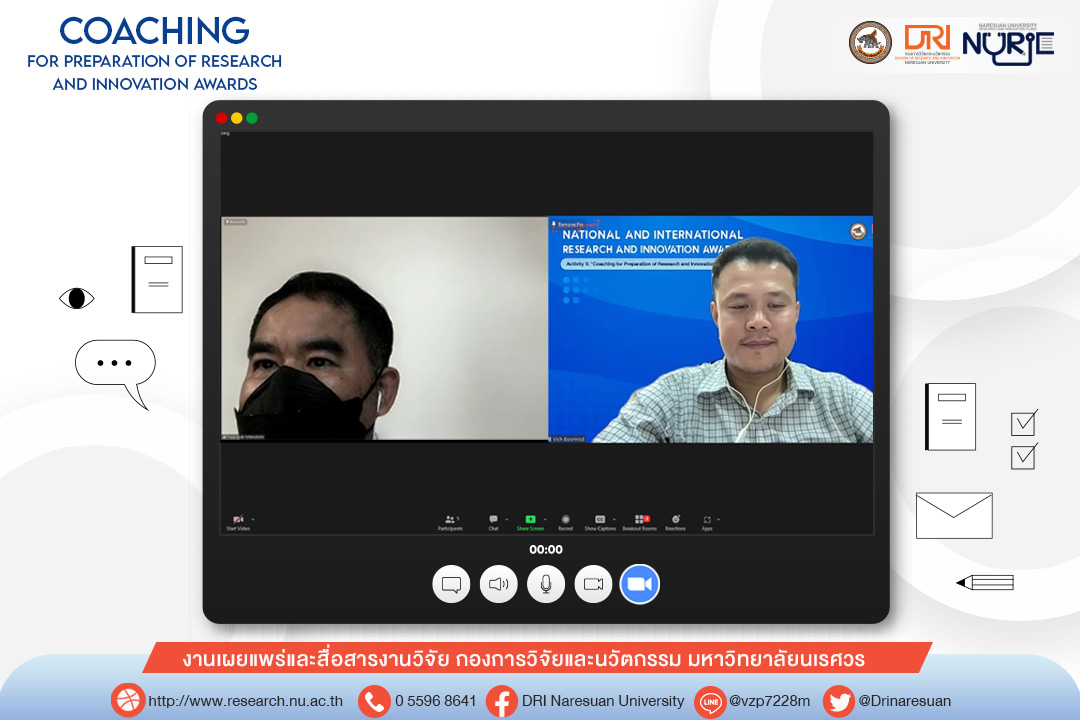Toggle the round white camera button

click(593, 584)
